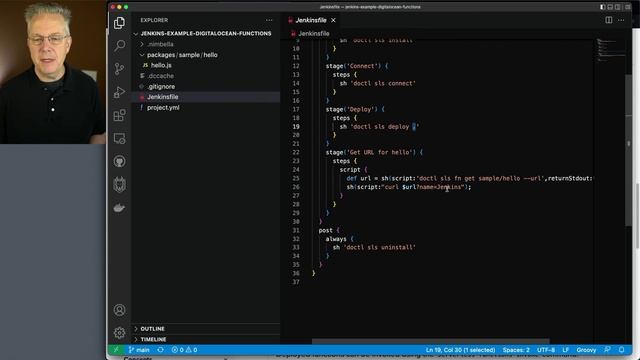640x360 pixels.
Task: Open the Explorer more actions menu
Action: (269, 20)
